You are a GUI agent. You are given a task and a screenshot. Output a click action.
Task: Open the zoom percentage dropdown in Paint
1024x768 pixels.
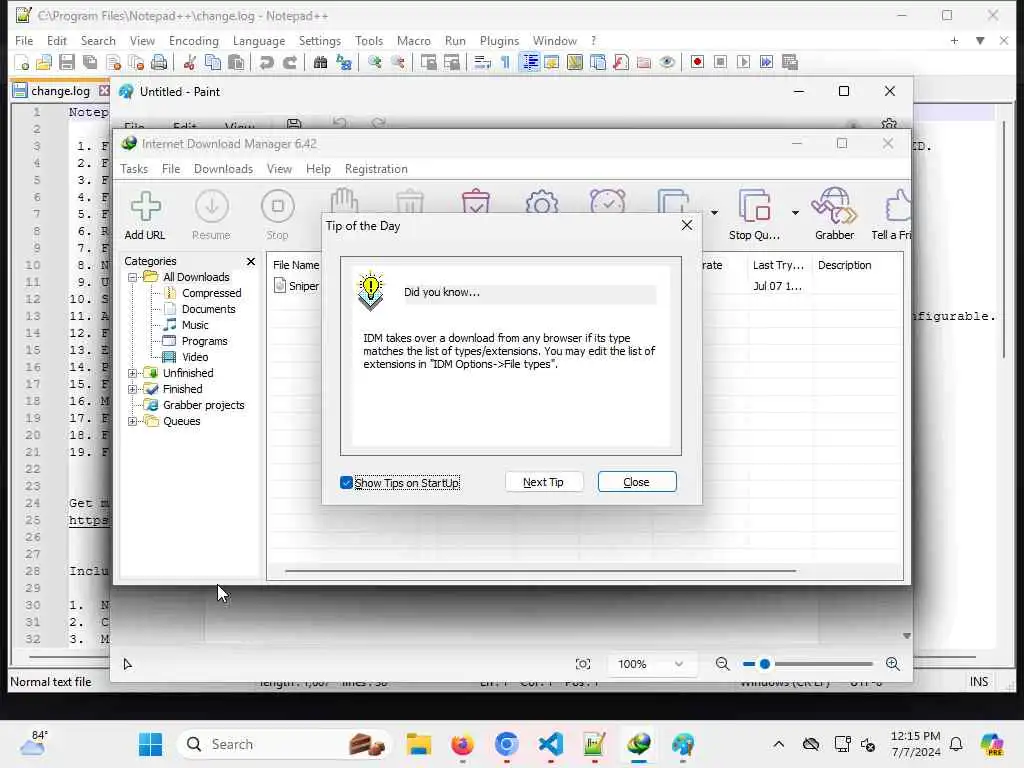[679, 664]
